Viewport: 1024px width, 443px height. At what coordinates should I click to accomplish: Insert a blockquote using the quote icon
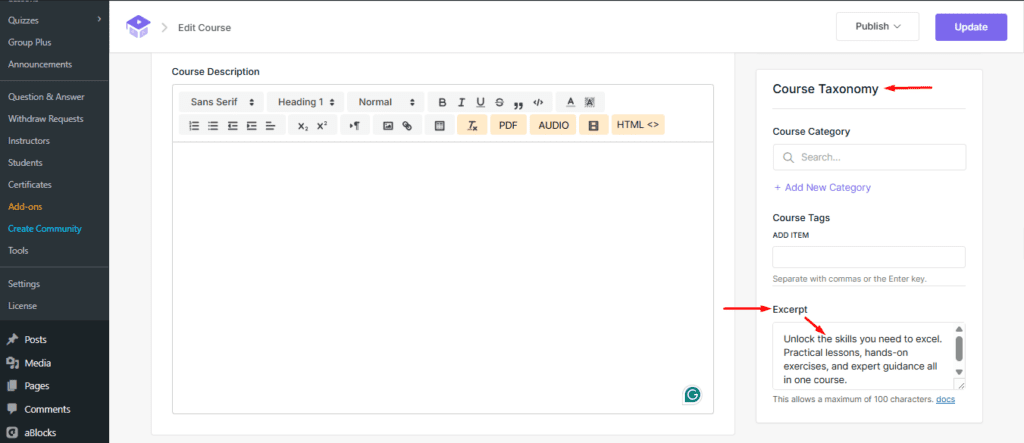[x=518, y=103]
